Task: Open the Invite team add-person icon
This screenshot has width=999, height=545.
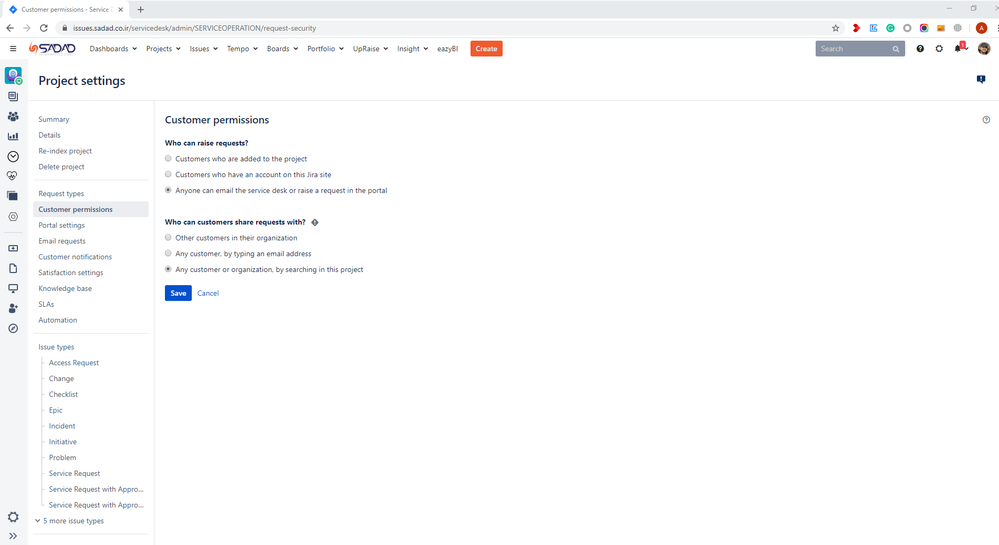Action: [x=13, y=309]
